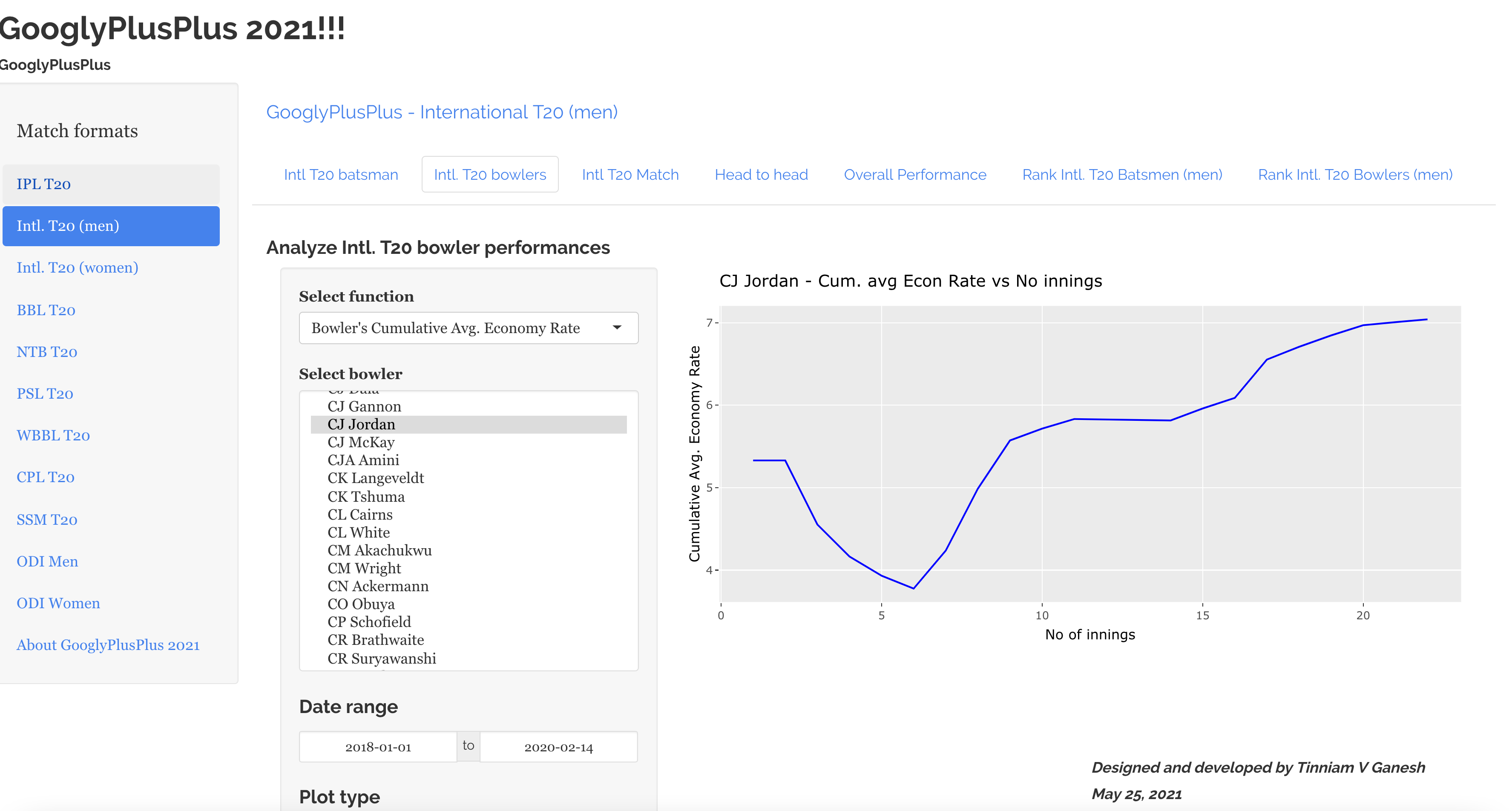Screen dimensions: 1512x811
Task: Click GooglyPlusPlus - International T20 (men) heading link
Action: tap(441, 112)
